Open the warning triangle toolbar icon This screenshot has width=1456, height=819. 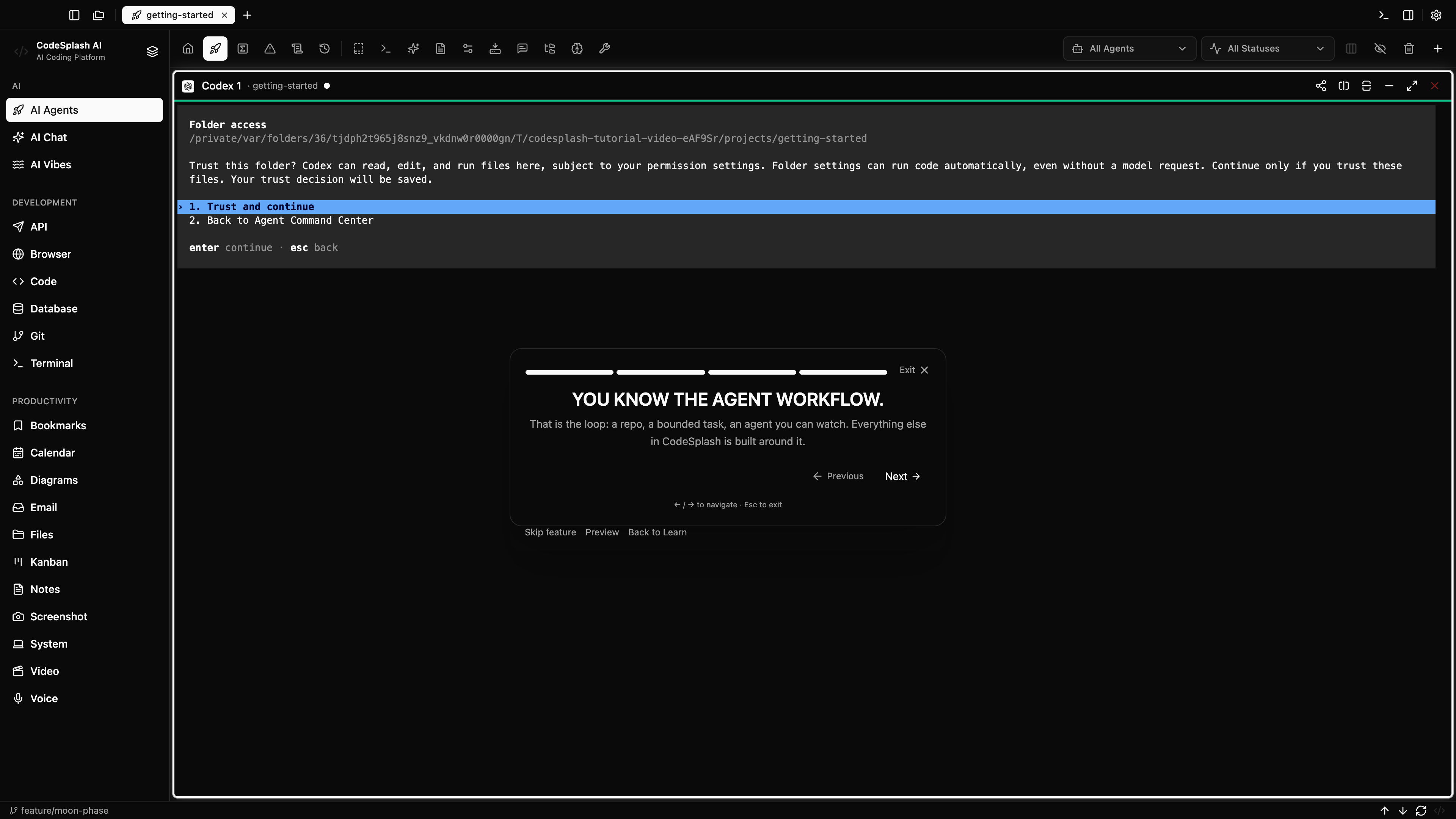click(270, 49)
